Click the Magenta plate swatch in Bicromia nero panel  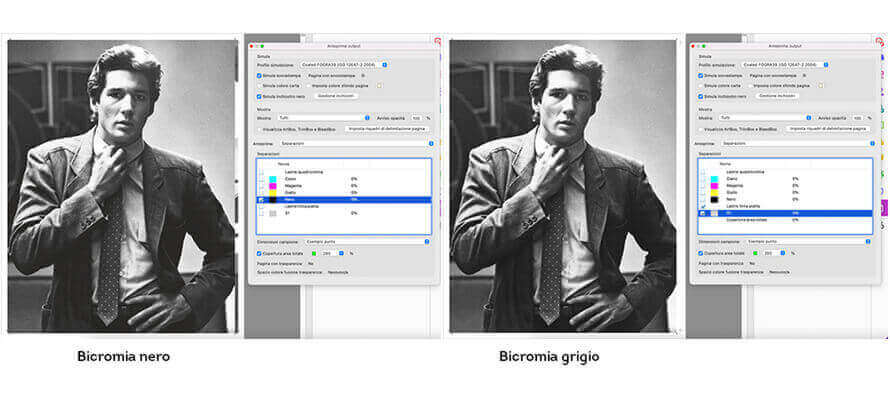pyautogui.click(x=273, y=185)
